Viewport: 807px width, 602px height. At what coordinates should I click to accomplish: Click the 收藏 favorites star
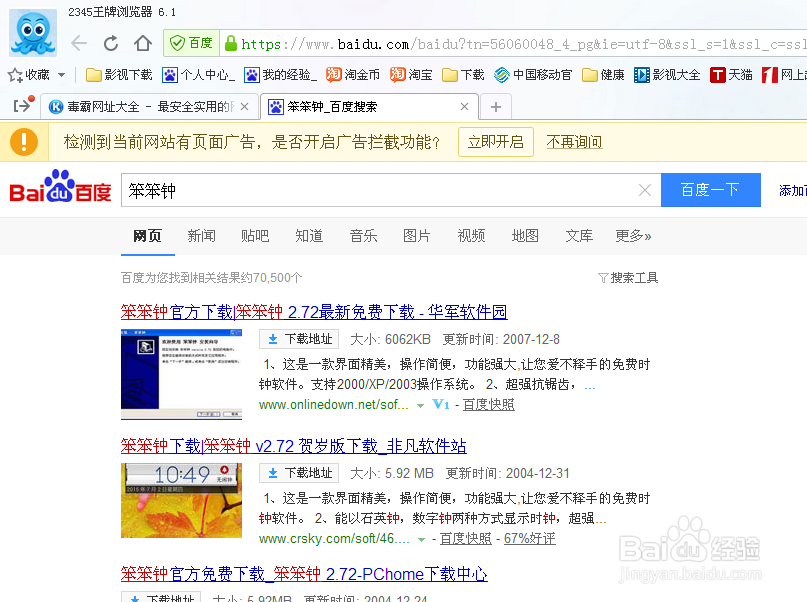(x=15, y=75)
